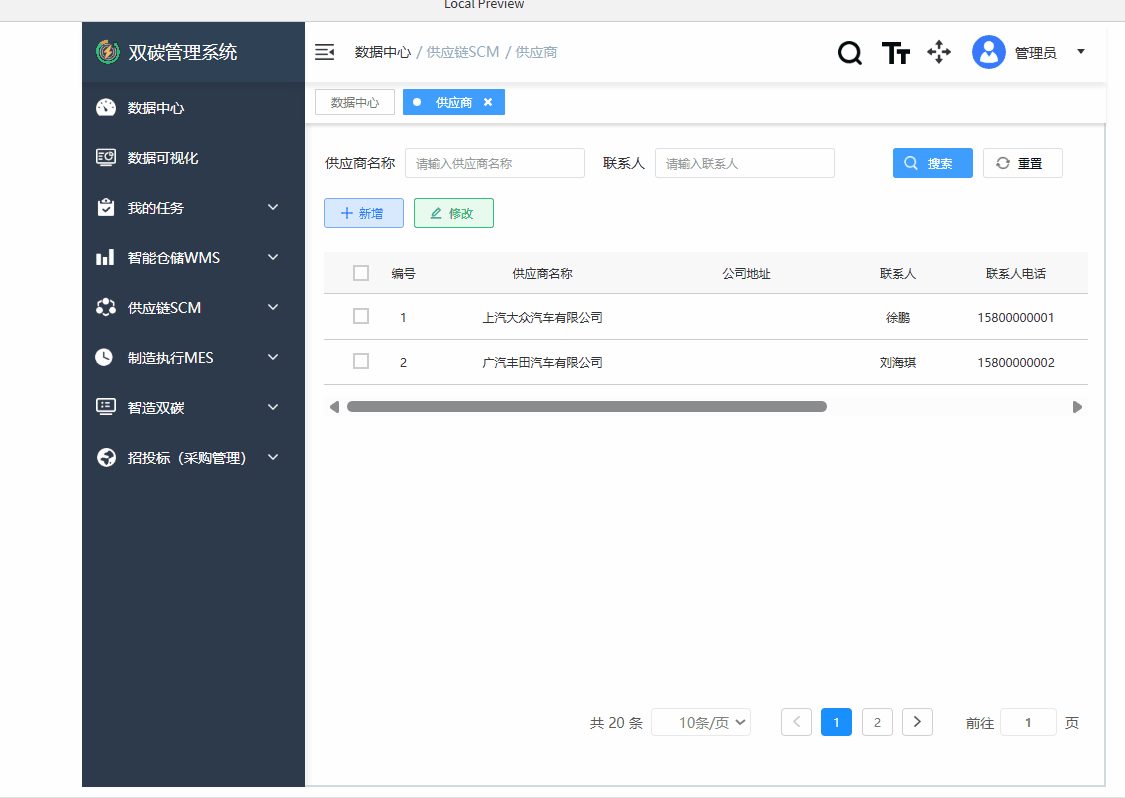
Task: Select the 供应商 tab
Action: 450,101
